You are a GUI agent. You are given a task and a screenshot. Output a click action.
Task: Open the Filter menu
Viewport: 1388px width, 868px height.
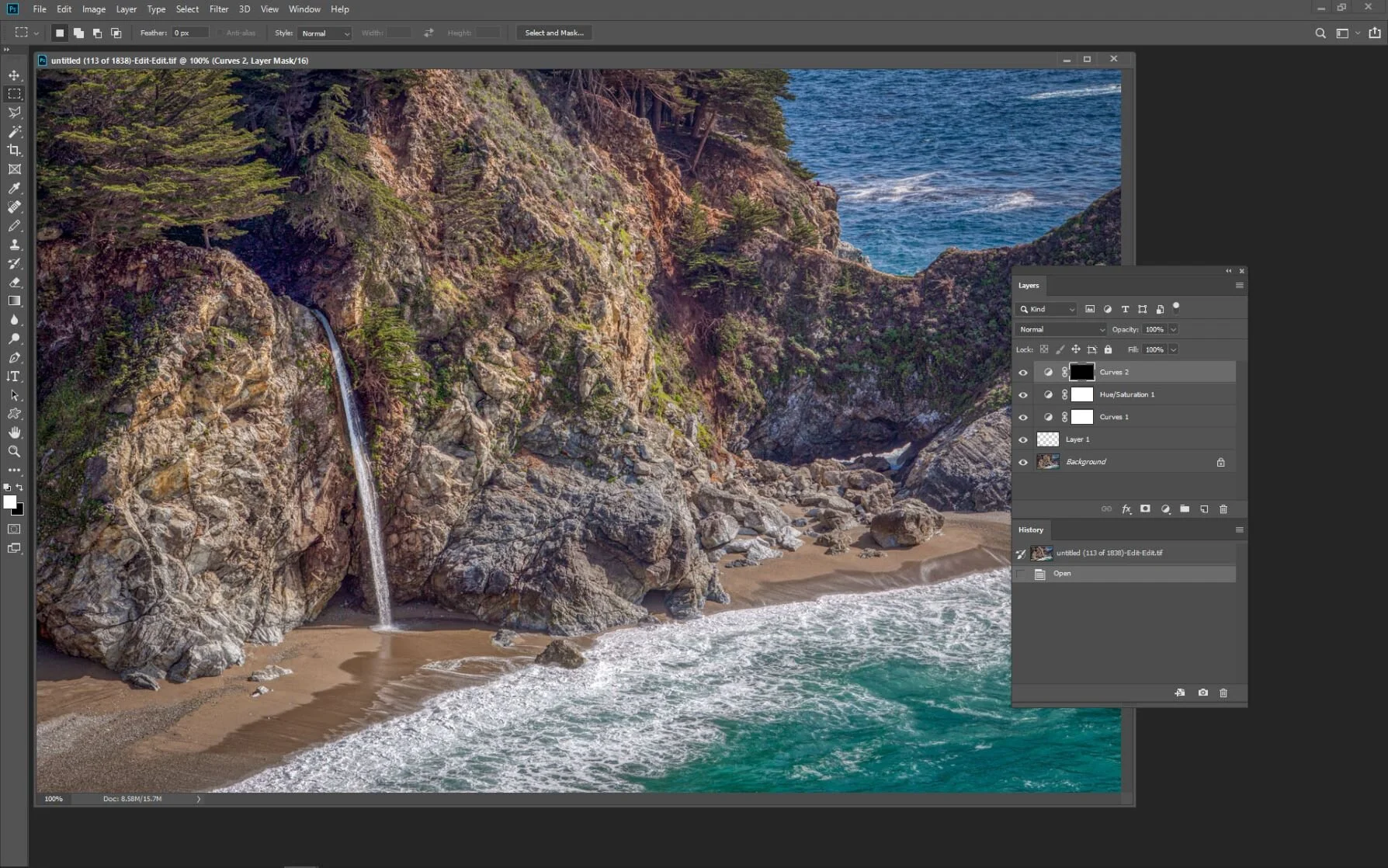pos(219,9)
